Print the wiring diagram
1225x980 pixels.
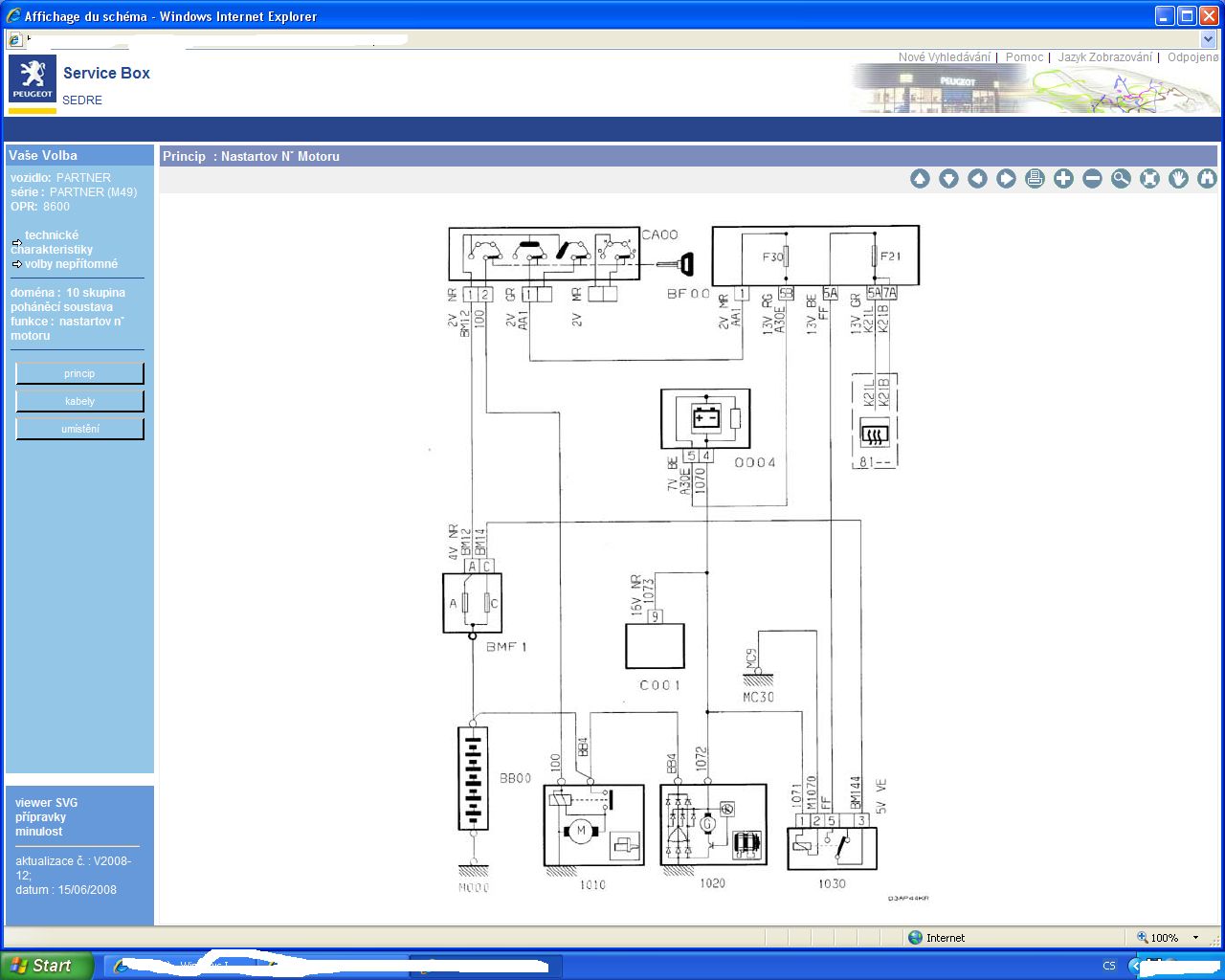click(x=1035, y=179)
